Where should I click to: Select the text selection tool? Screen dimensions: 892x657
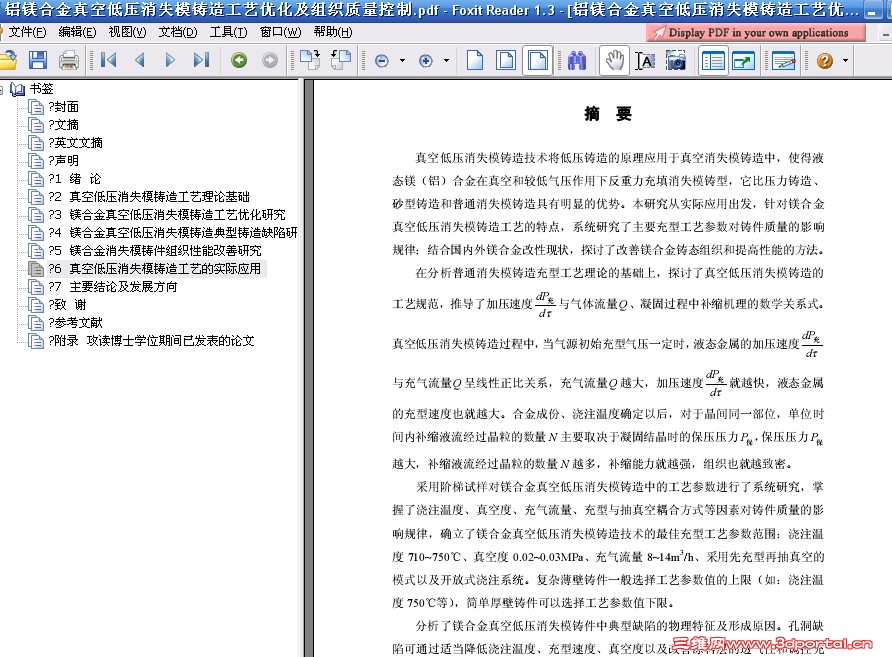(x=645, y=60)
